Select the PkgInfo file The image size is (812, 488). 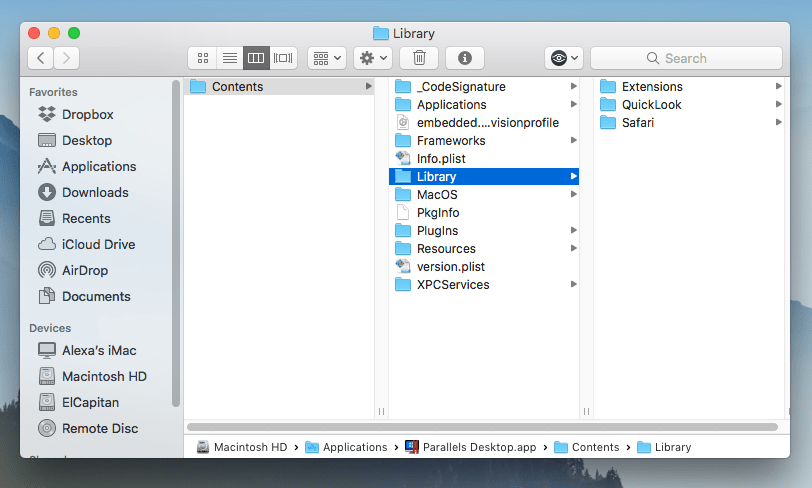tap(484, 212)
